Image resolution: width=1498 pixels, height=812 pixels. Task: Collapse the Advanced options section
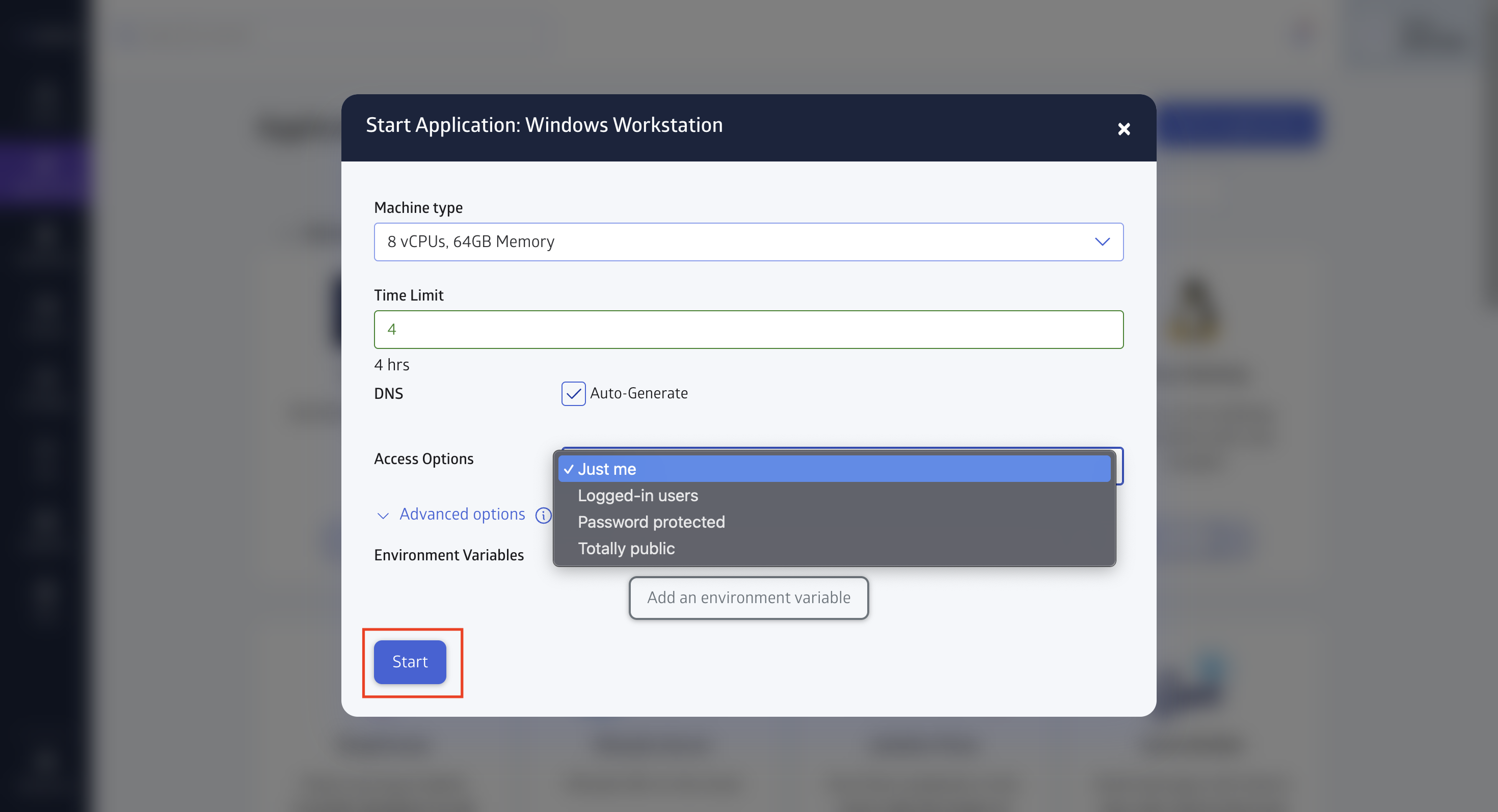tap(451, 515)
